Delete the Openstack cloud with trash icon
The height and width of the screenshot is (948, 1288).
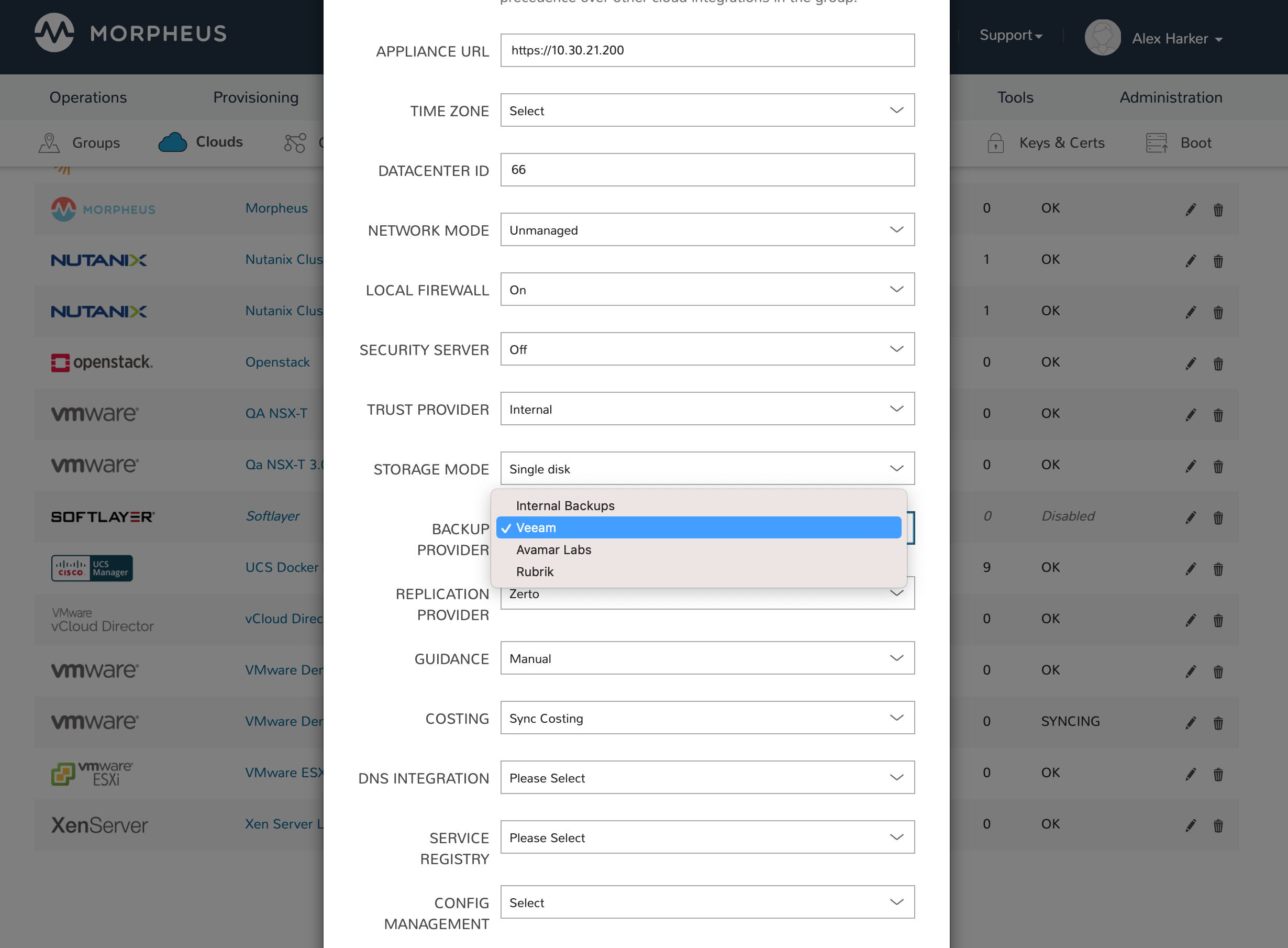point(1218,363)
